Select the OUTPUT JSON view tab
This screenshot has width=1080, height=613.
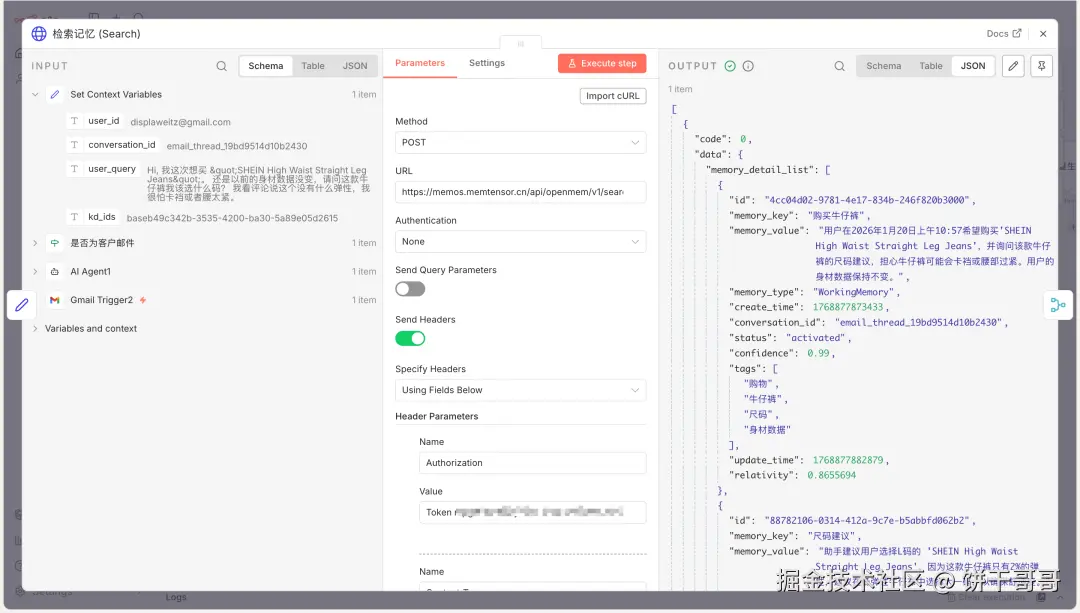coord(973,66)
